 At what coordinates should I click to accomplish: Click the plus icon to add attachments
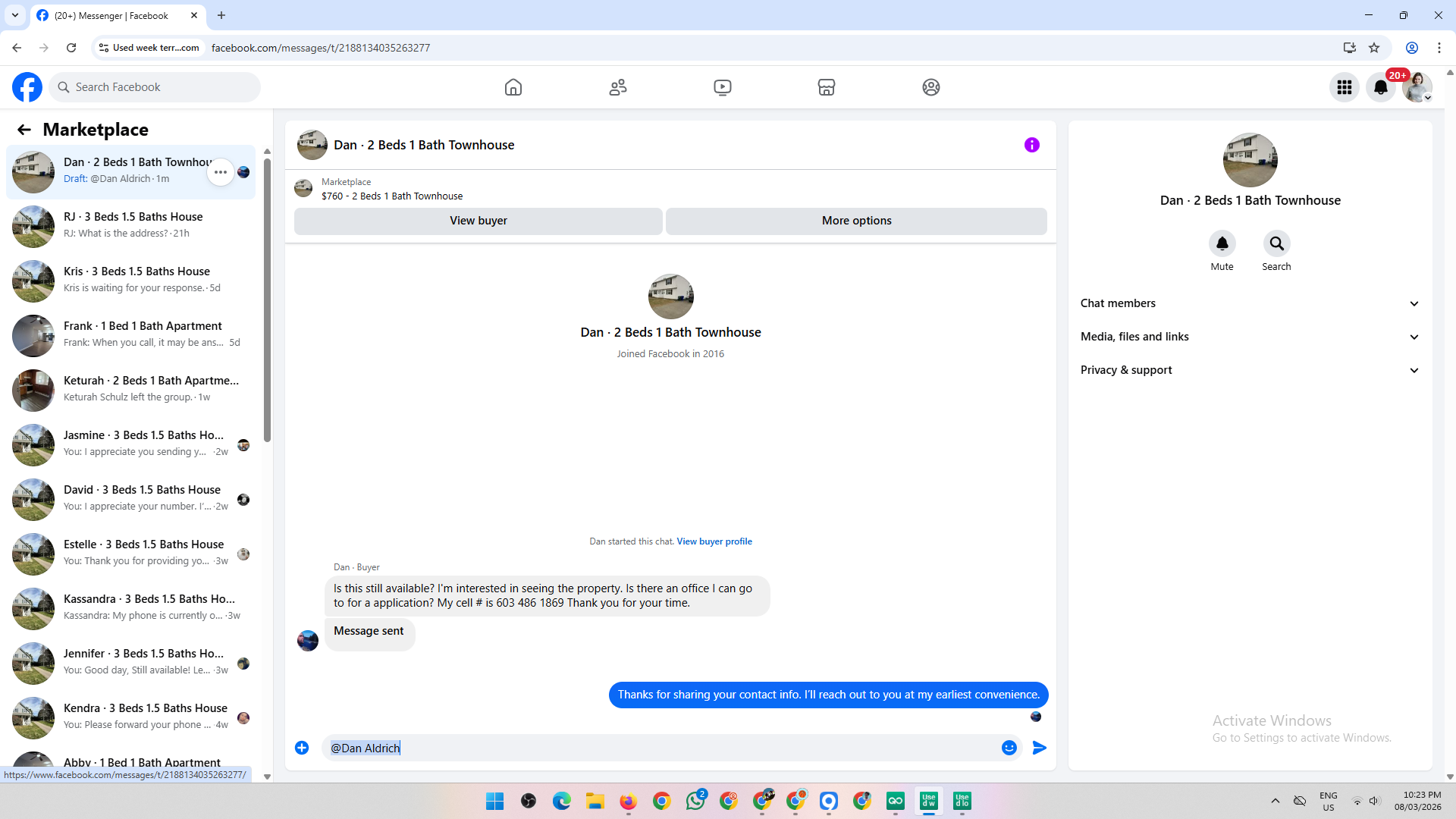pyautogui.click(x=302, y=748)
